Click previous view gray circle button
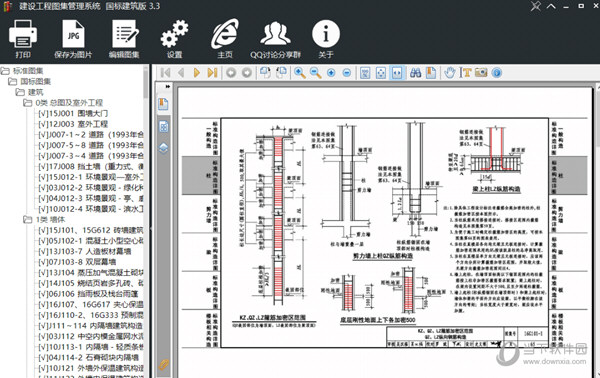The height and width of the screenshot is (378, 600). [x=231, y=73]
